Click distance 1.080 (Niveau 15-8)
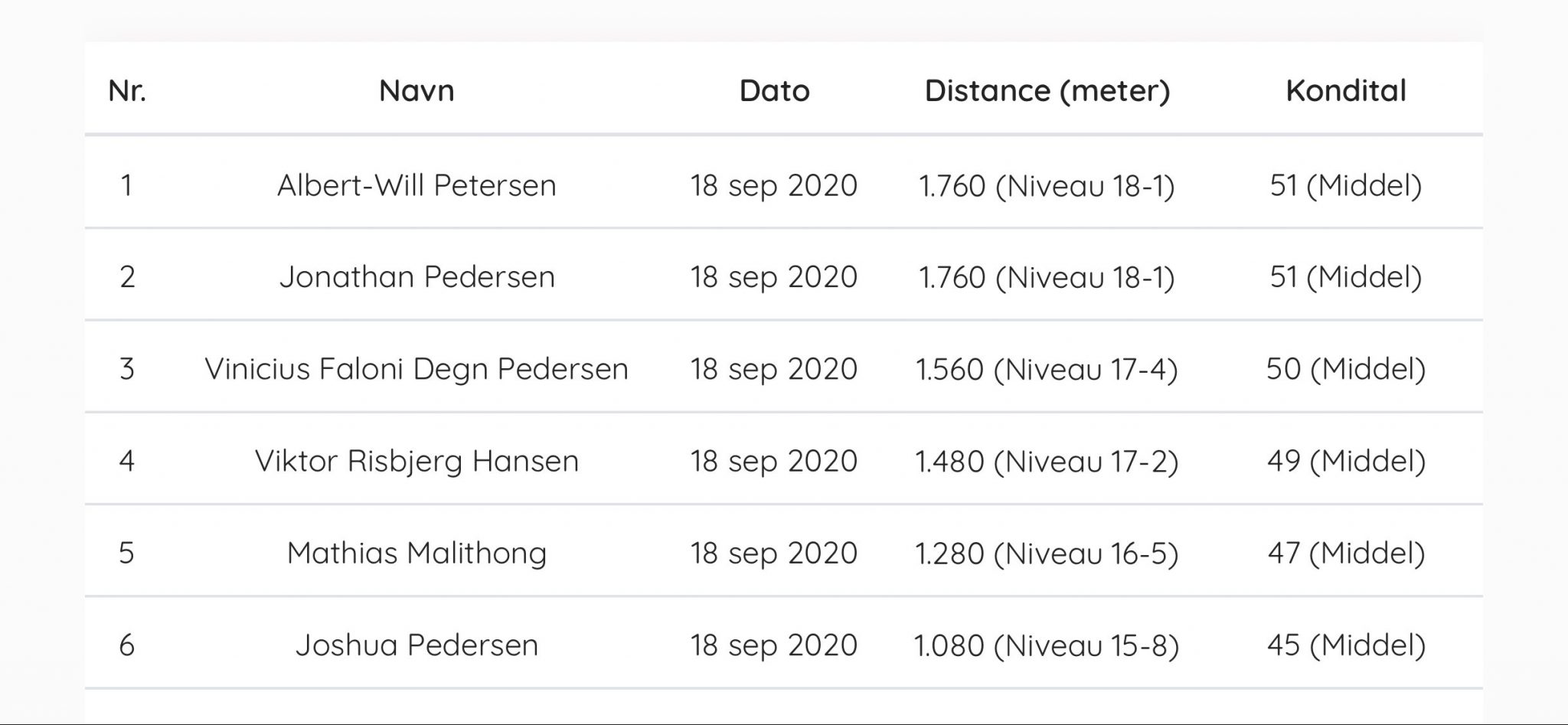The height and width of the screenshot is (725, 1568). tap(1047, 645)
